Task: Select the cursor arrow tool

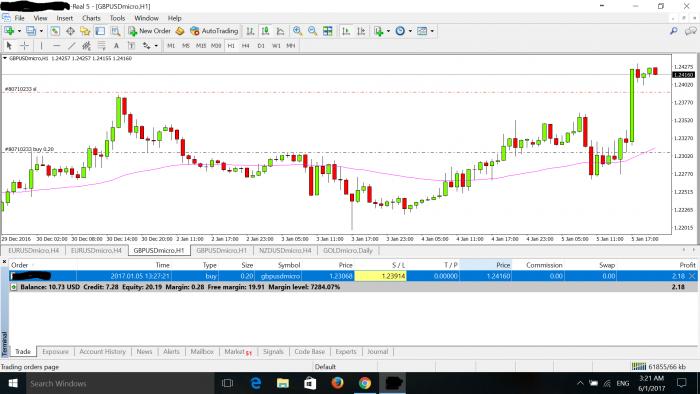Action: 9,46
